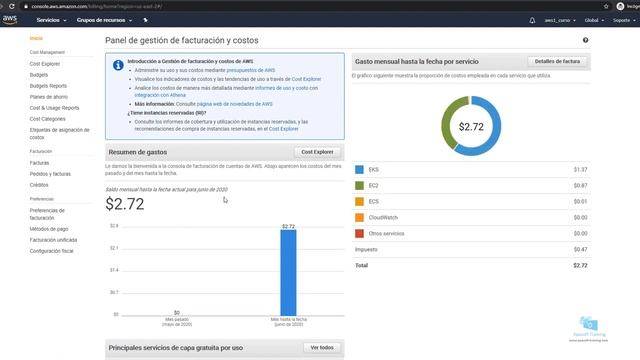Click the Cost Explorer button
Screen dimensions: 640x360
coord(317,152)
